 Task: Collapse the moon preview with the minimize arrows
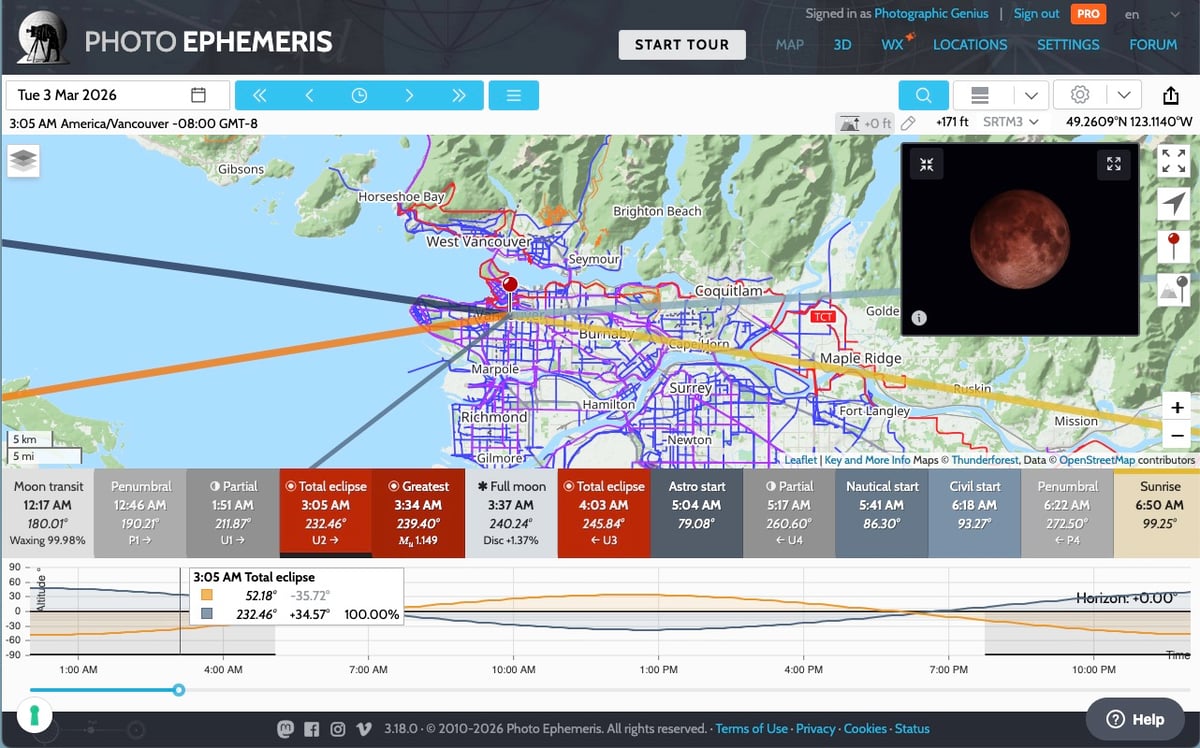(x=926, y=164)
